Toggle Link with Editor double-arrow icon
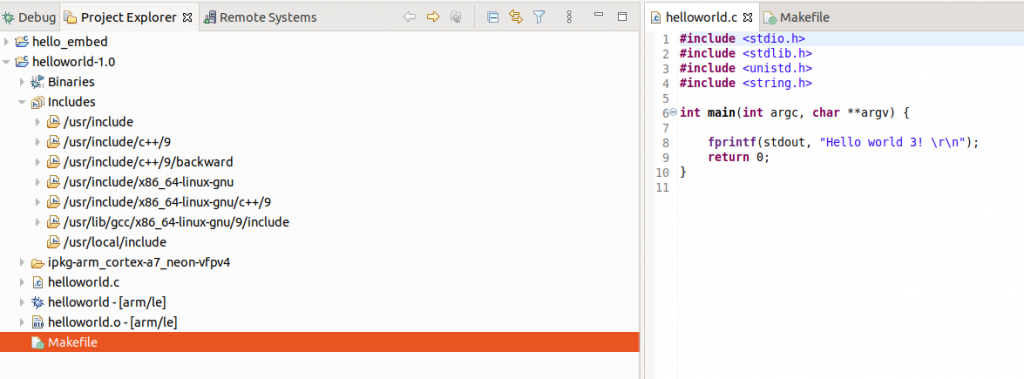Viewport: 1024px width, 379px height. (x=516, y=17)
